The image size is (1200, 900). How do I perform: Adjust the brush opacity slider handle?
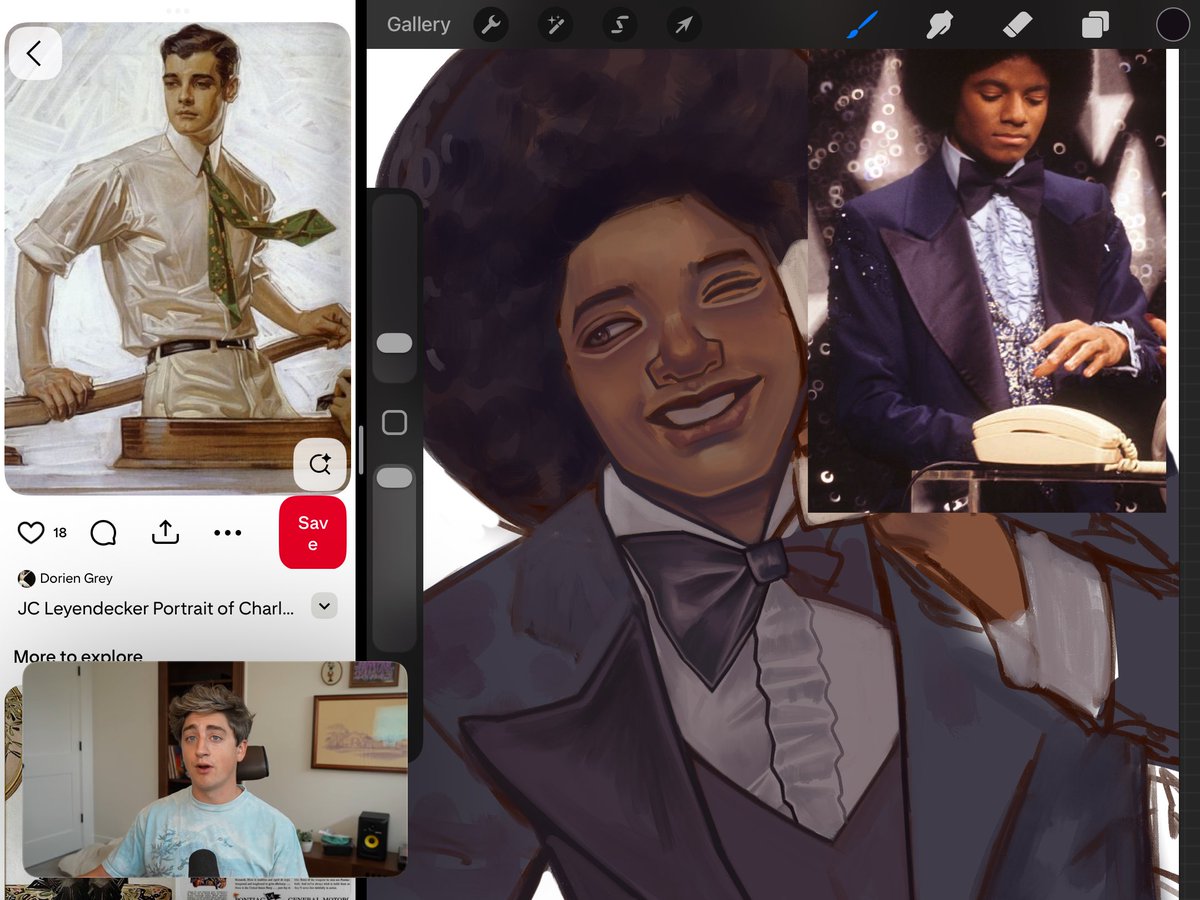tap(394, 478)
